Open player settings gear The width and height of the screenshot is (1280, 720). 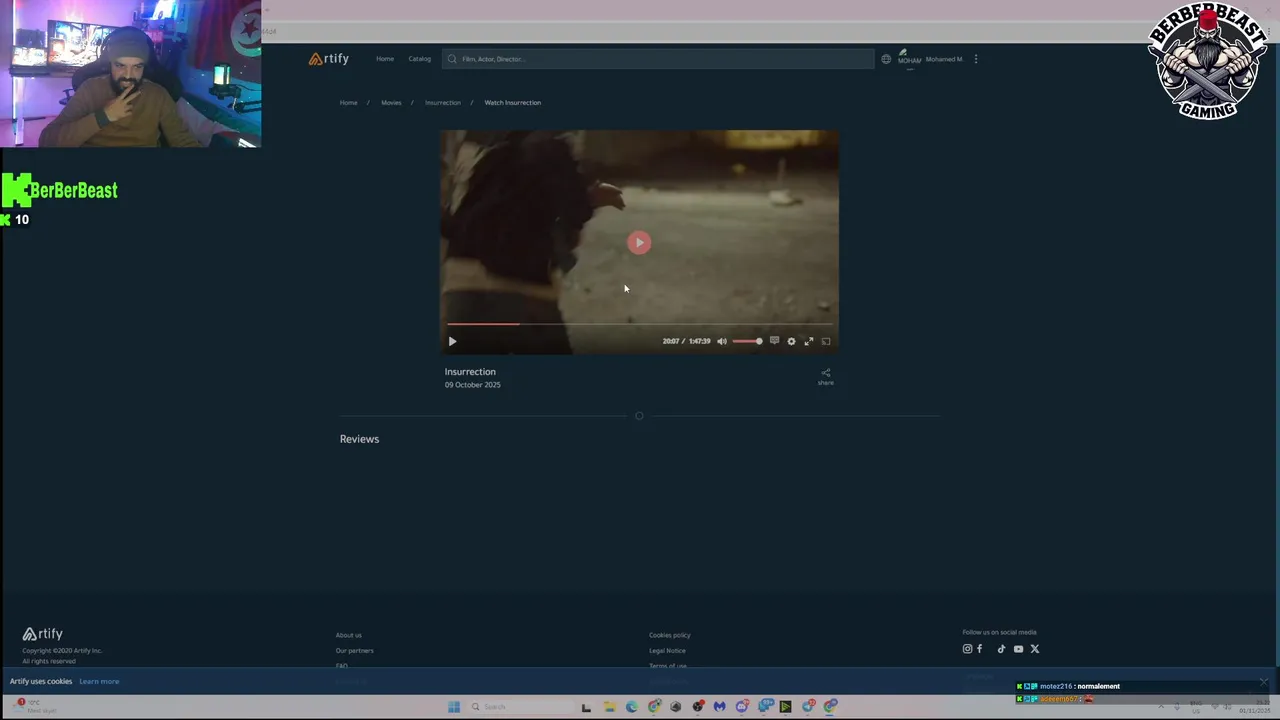pyautogui.click(x=791, y=341)
